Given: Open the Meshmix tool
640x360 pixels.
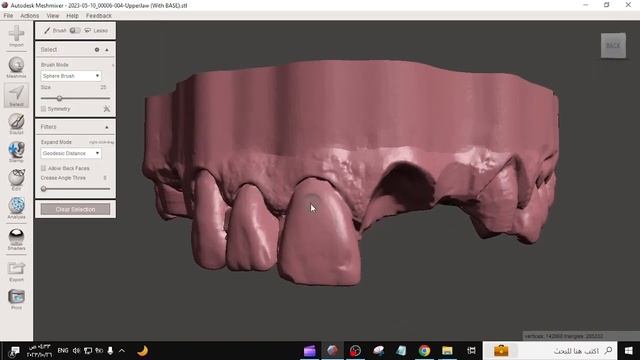Looking at the screenshot, I should [16, 67].
